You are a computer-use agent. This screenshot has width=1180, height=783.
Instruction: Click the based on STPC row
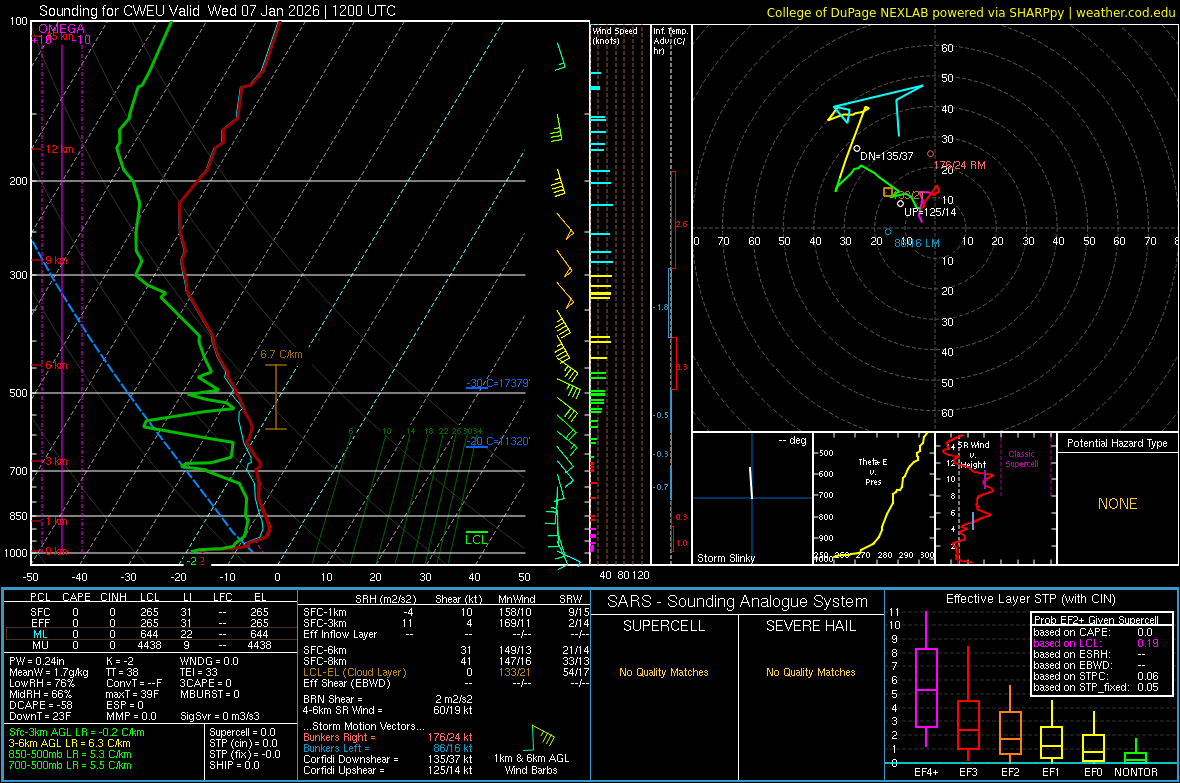(x=1096, y=676)
